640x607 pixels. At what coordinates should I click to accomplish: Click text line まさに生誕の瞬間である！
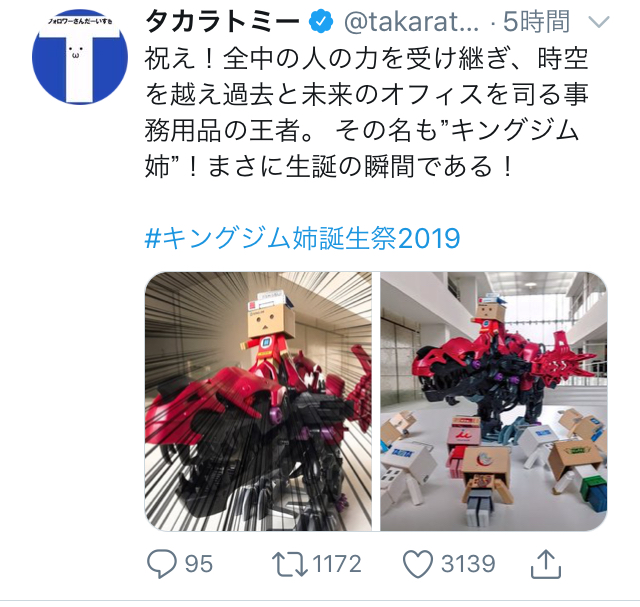tap(360, 167)
